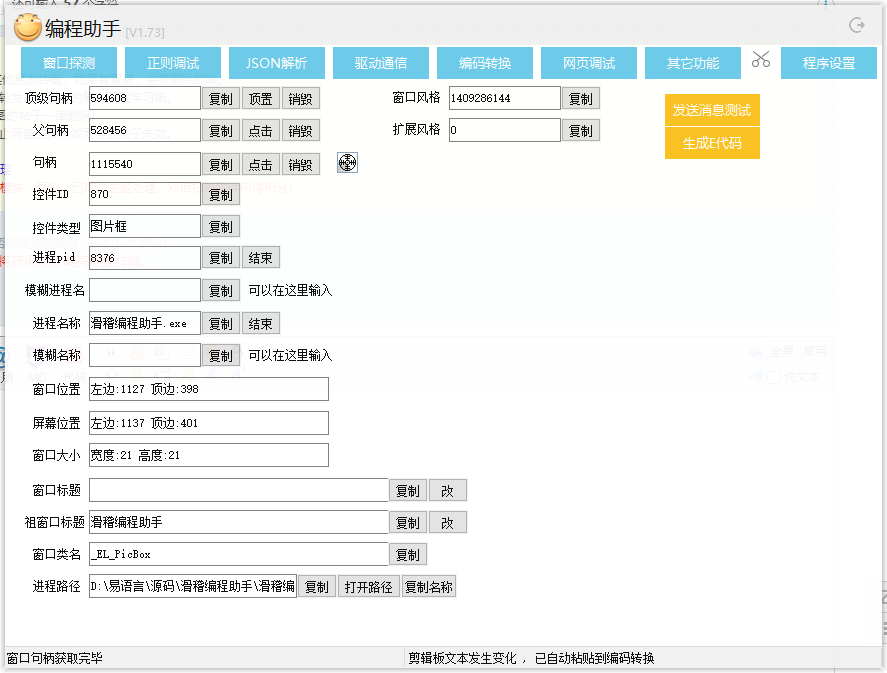Screen dimensions: 887x673
Task: Copy the 窗口风格 value
Action: (580, 99)
